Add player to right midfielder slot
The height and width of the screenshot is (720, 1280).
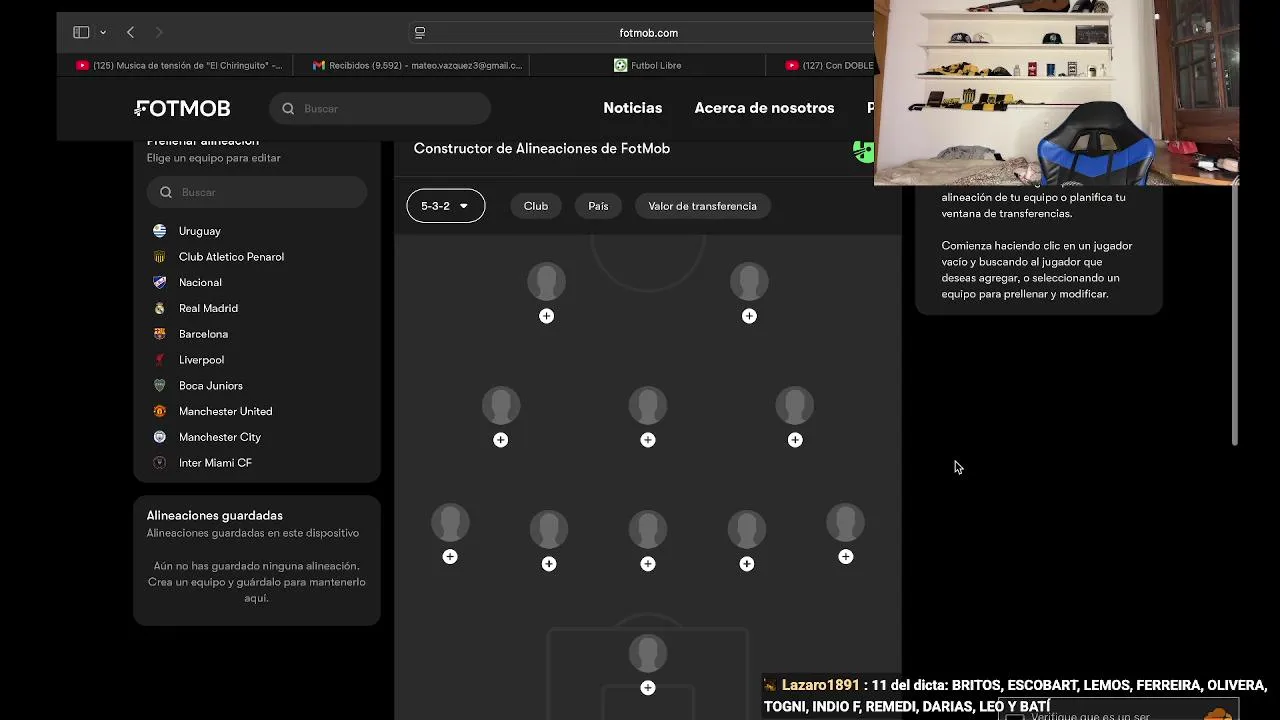click(x=795, y=440)
